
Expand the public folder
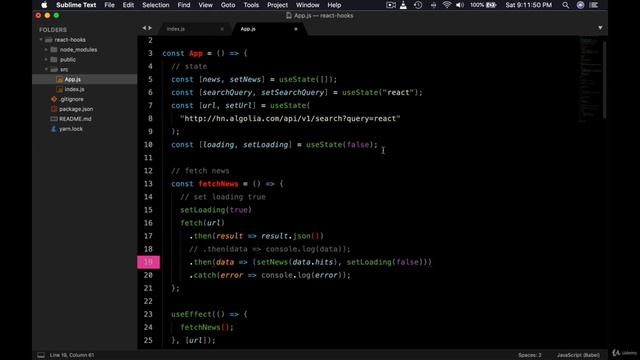click(x=46, y=59)
